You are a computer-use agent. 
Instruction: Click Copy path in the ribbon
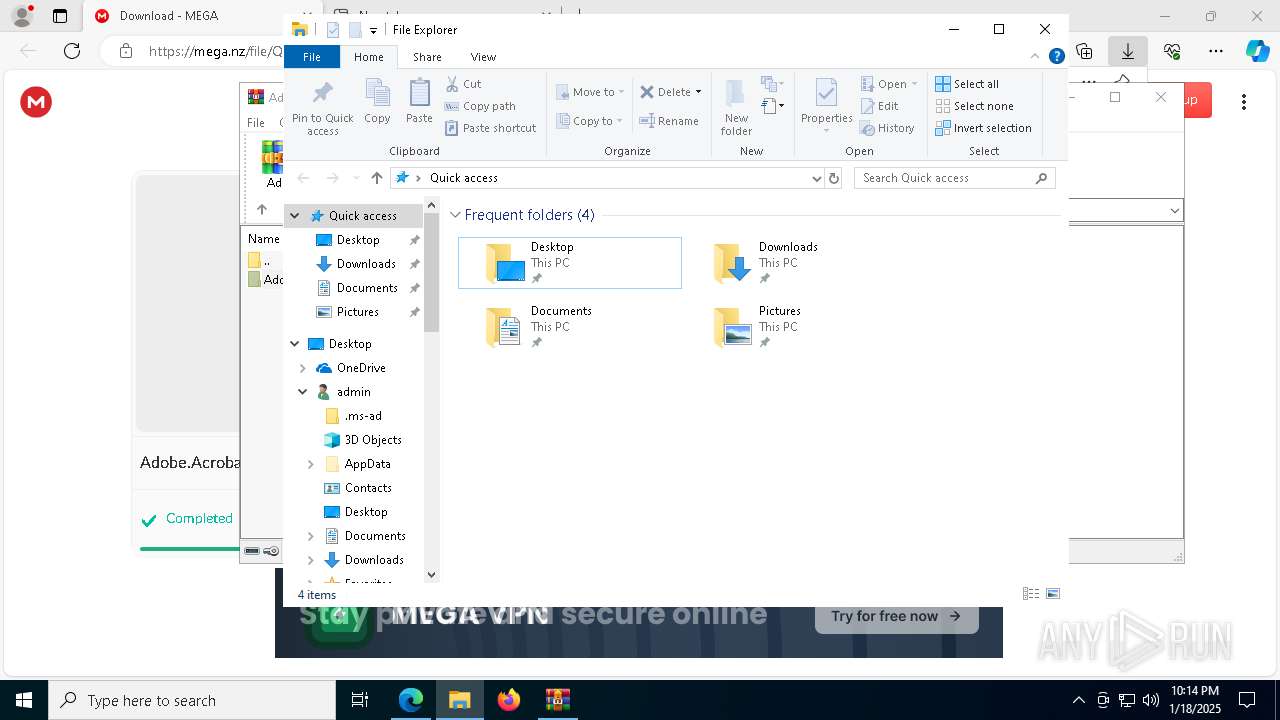[x=480, y=106]
